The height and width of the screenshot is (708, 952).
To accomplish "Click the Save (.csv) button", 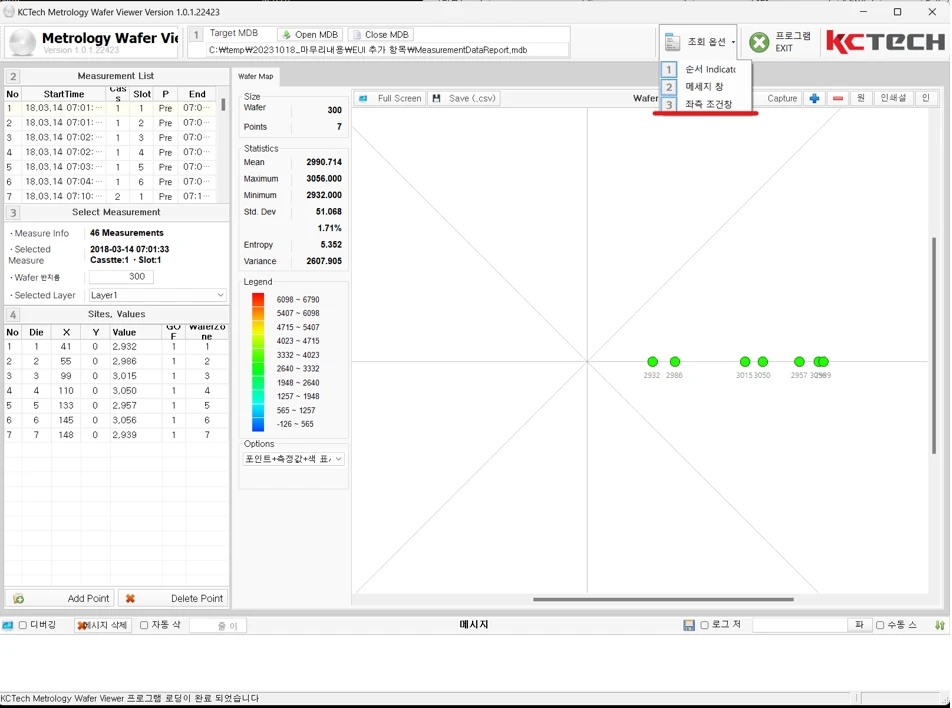I will coord(464,98).
